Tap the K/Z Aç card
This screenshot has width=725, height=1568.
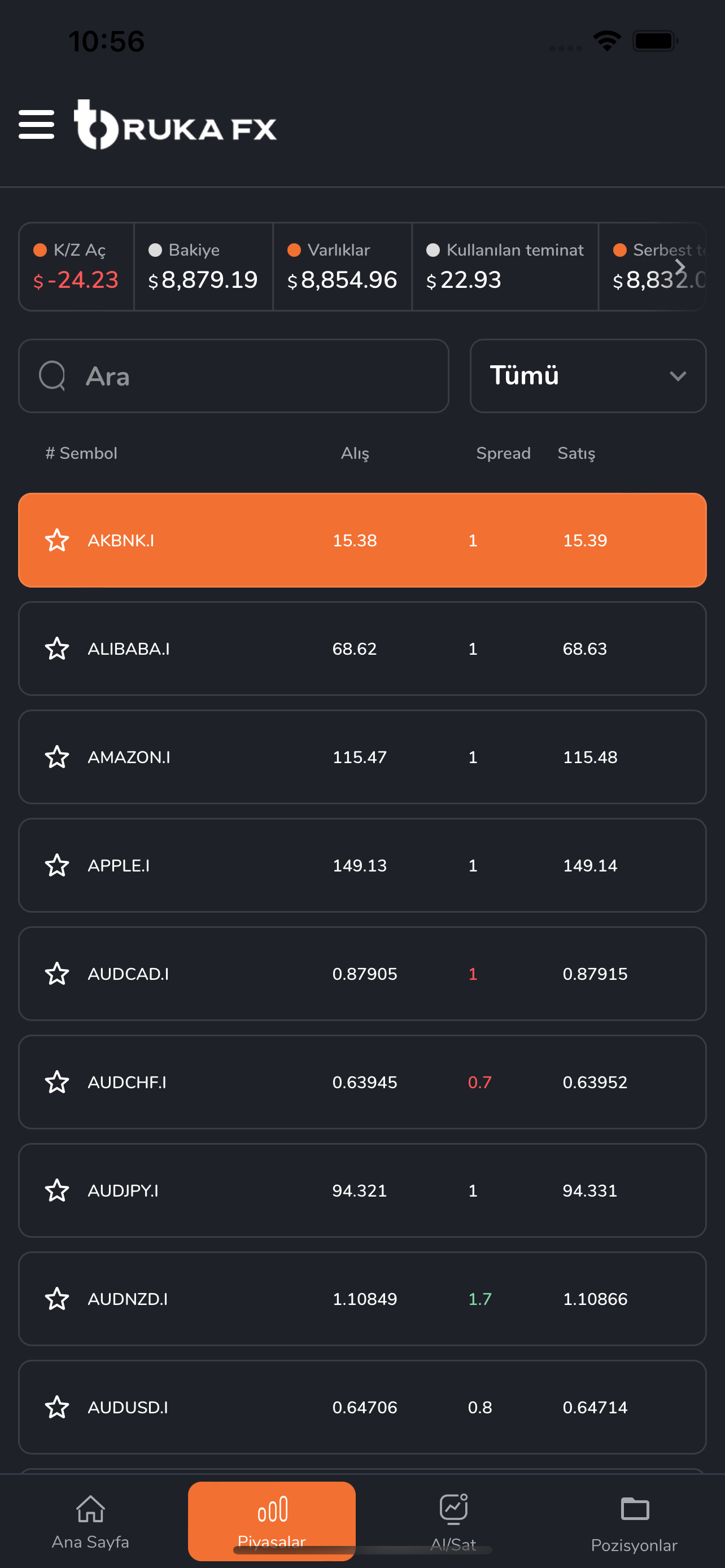76,266
